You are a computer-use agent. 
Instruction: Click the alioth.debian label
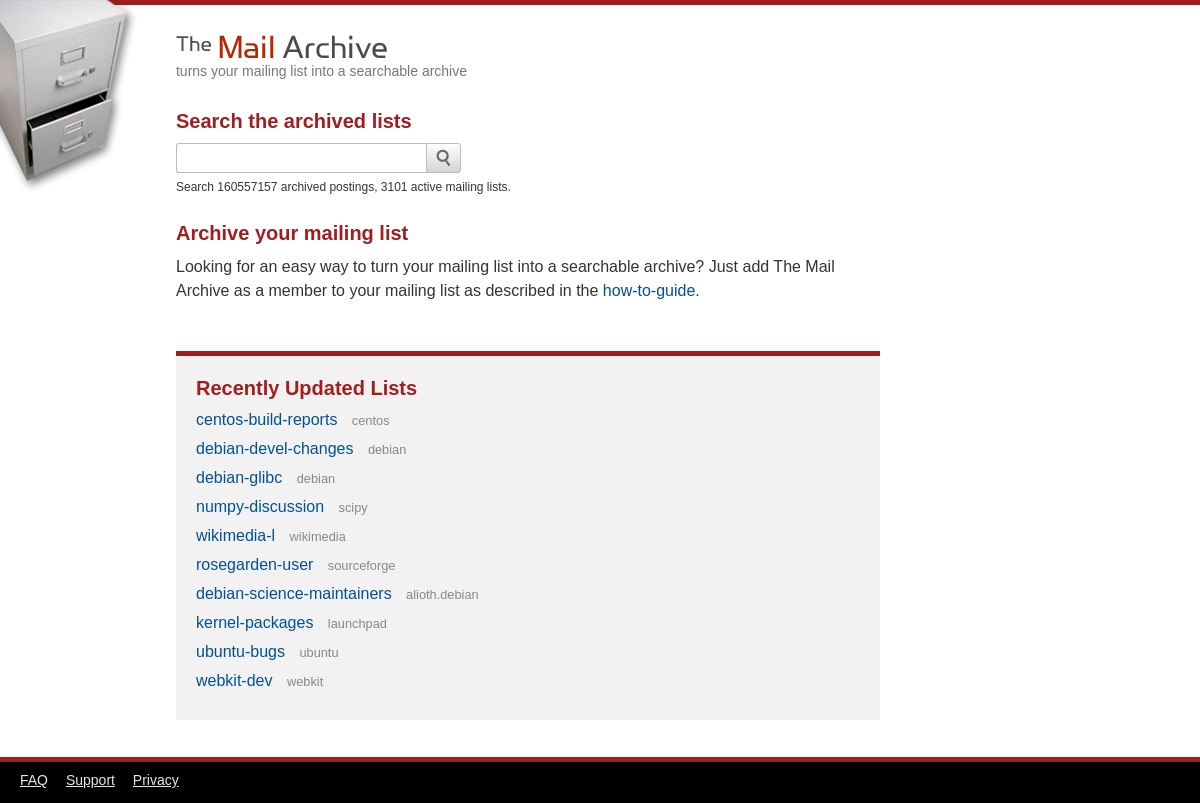442,594
